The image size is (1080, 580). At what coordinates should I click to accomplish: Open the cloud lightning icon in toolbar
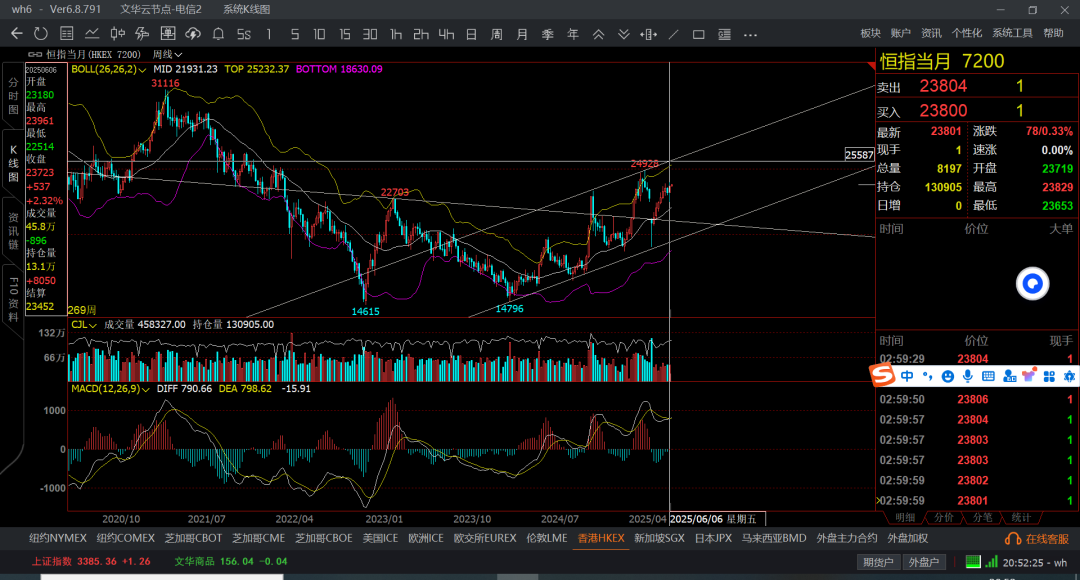coord(193,34)
